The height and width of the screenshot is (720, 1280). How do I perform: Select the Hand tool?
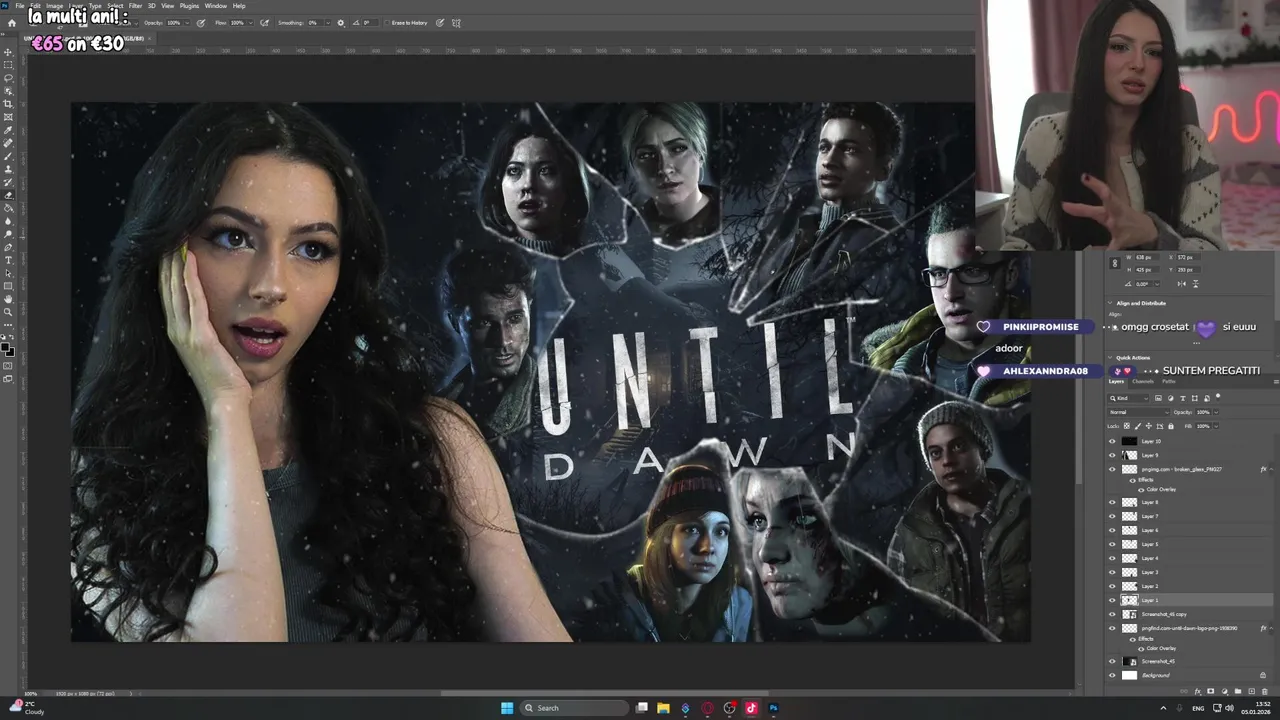pyautogui.click(x=8, y=299)
